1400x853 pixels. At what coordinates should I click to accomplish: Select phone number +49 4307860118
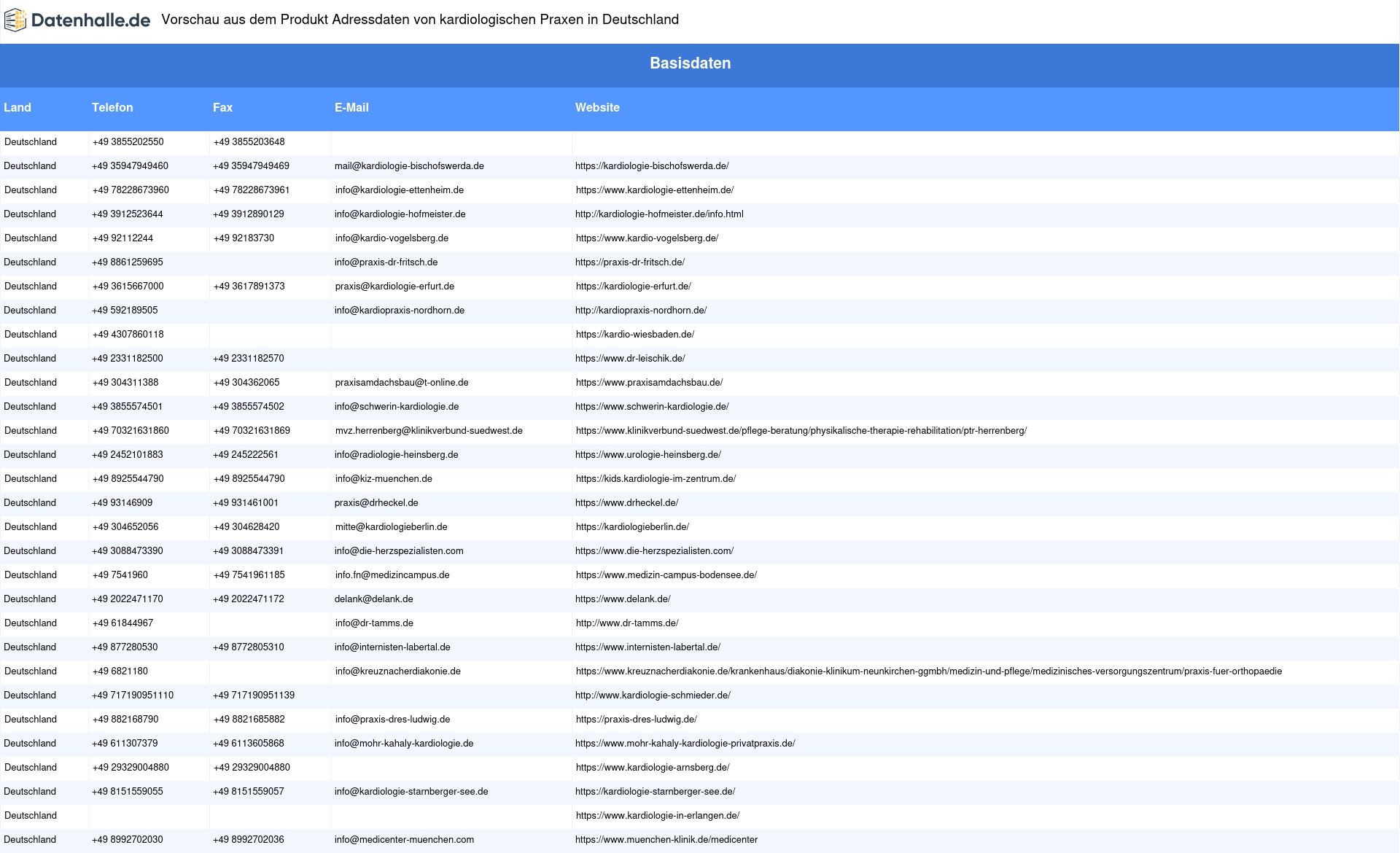coord(128,335)
